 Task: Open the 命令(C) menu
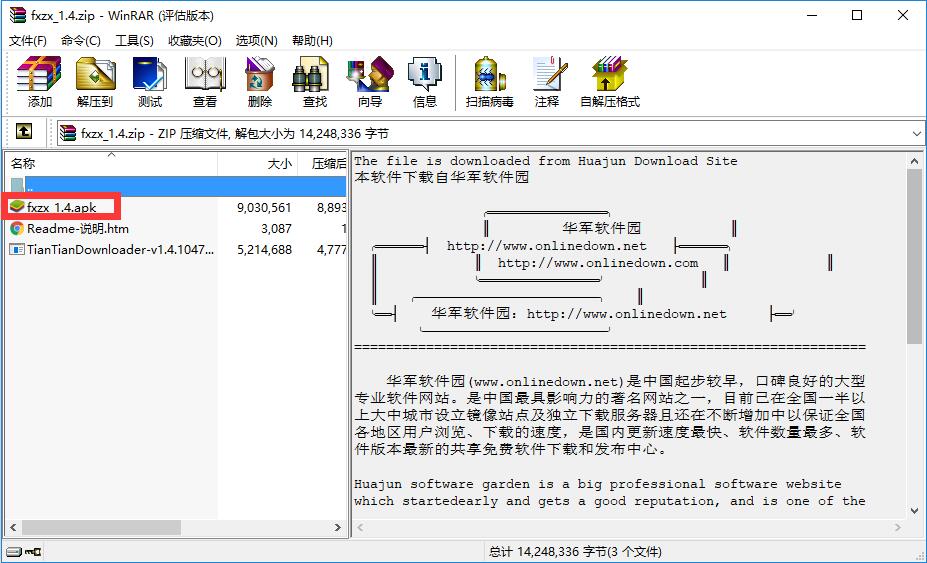pos(80,40)
